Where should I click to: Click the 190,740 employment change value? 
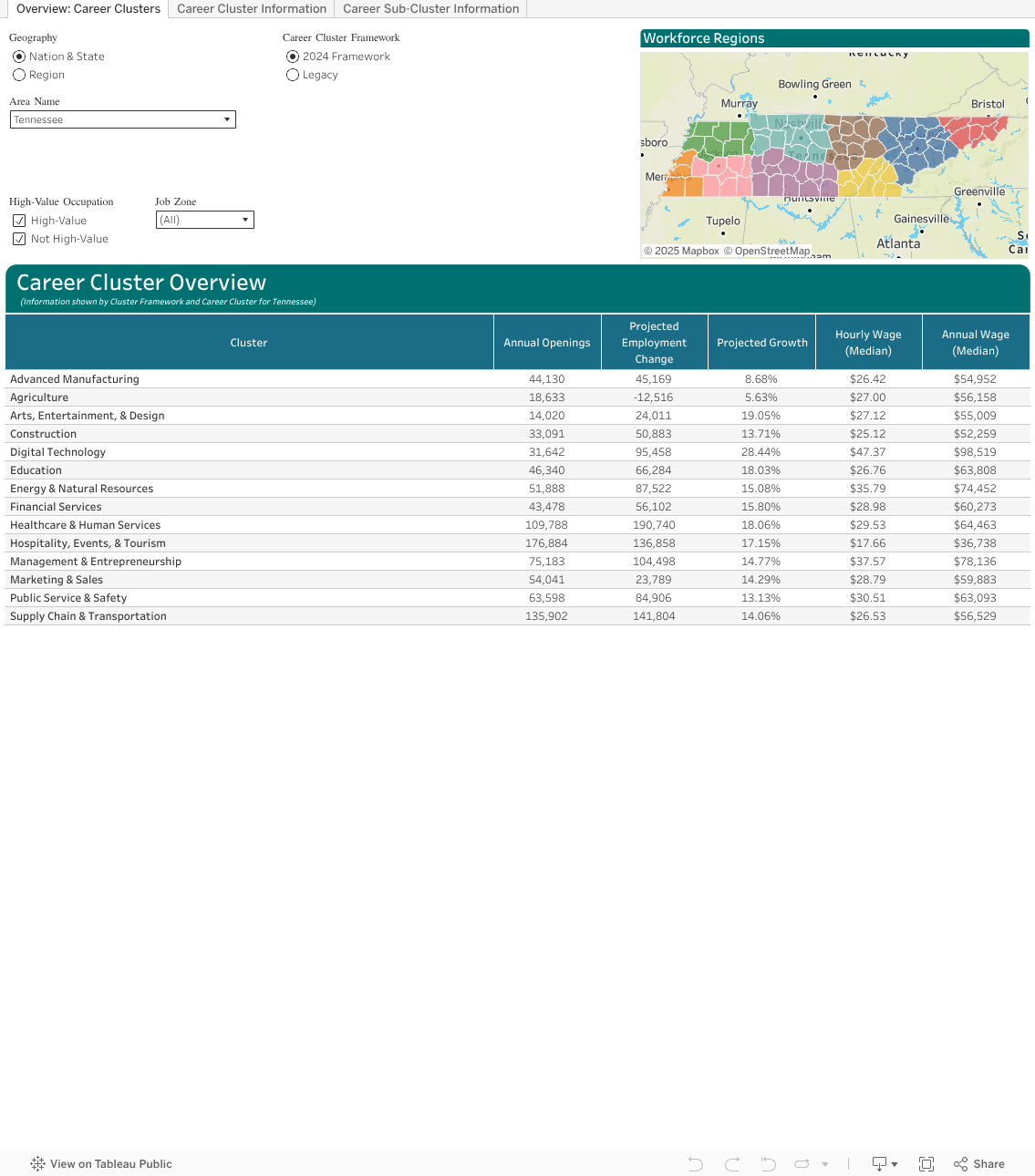(654, 525)
